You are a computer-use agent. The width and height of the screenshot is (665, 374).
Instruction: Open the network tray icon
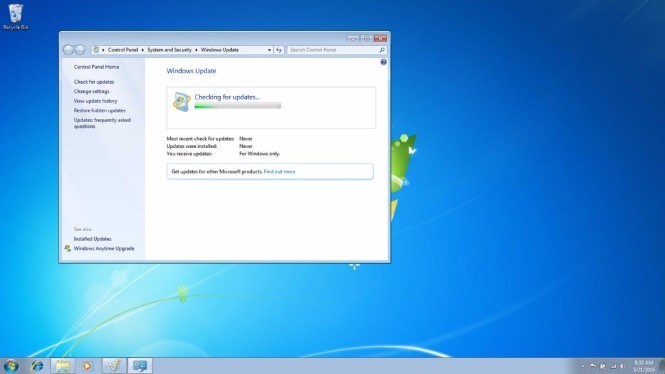[x=613, y=366]
